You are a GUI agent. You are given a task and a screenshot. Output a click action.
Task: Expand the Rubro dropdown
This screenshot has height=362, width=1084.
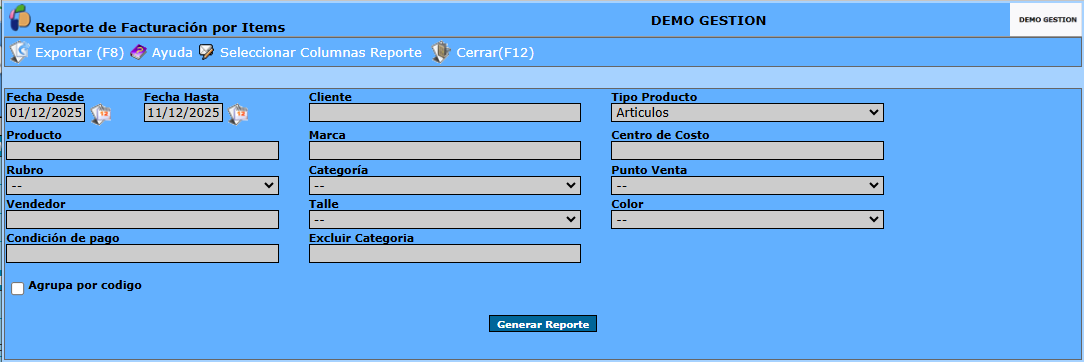[x=142, y=185]
